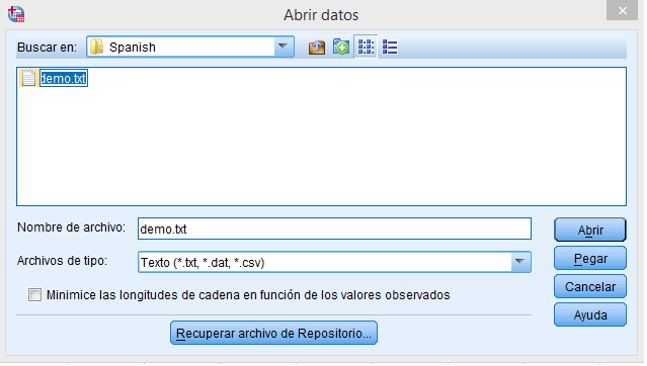Close the Abrir datos dialog
Image resolution: width=647 pixels, height=366 pixels.
pyautogui.click(x=622, y=10)
